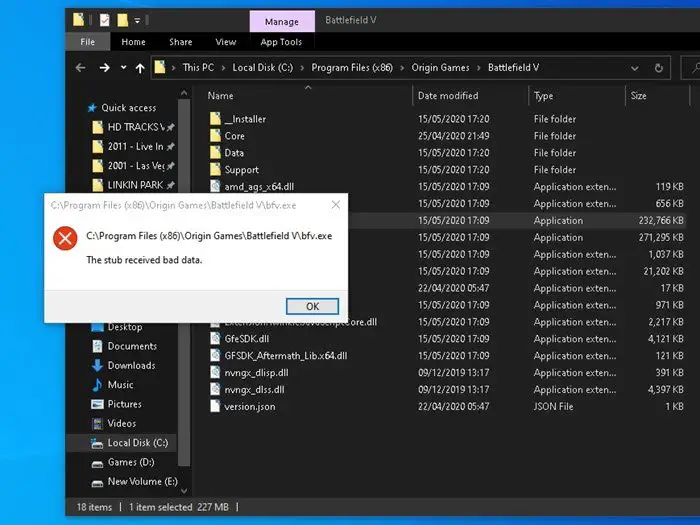Go back with the left arrow
This screenshot has width=700, height=525.
coord(81,68)
